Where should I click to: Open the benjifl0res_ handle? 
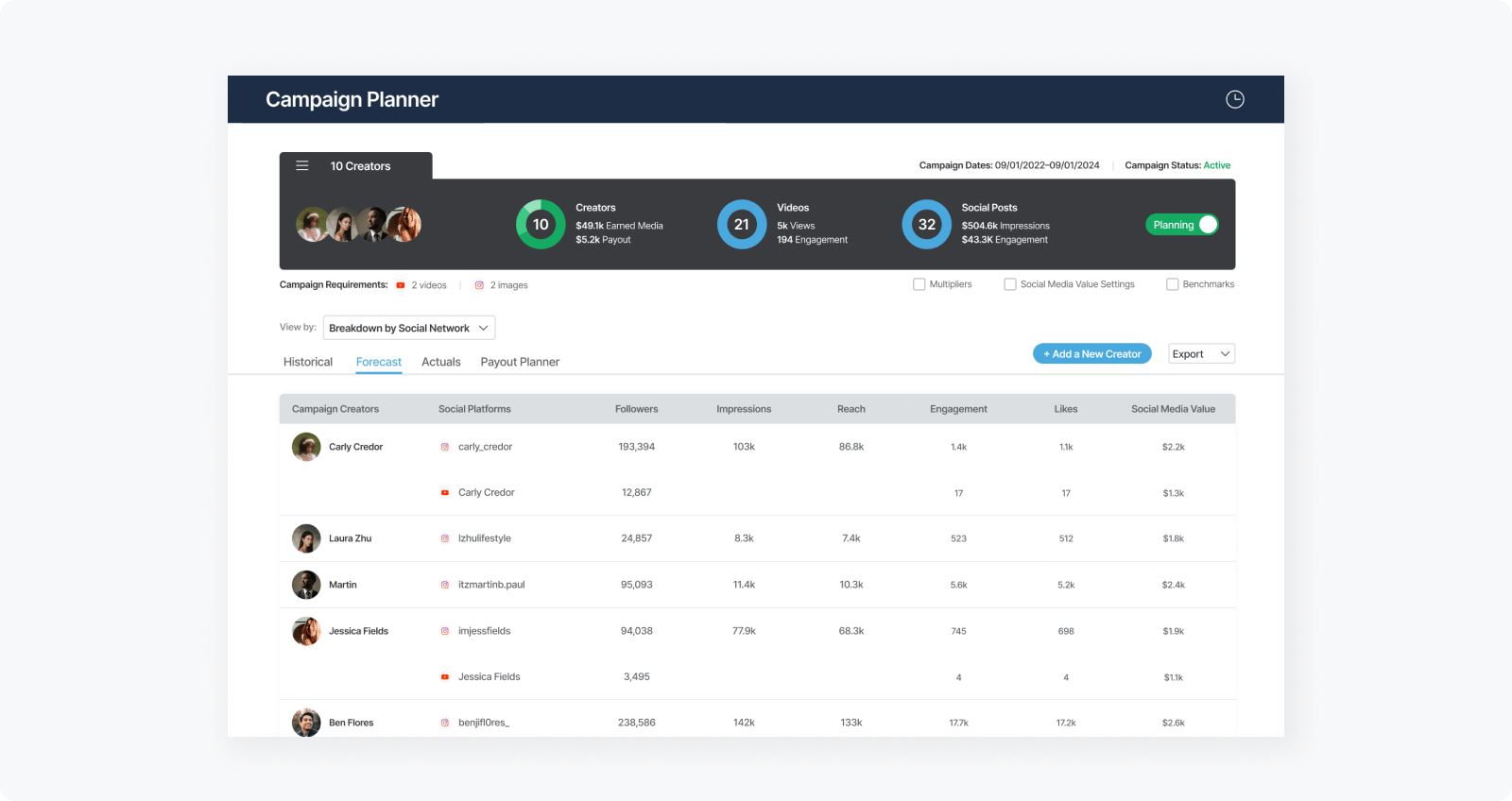484,723
